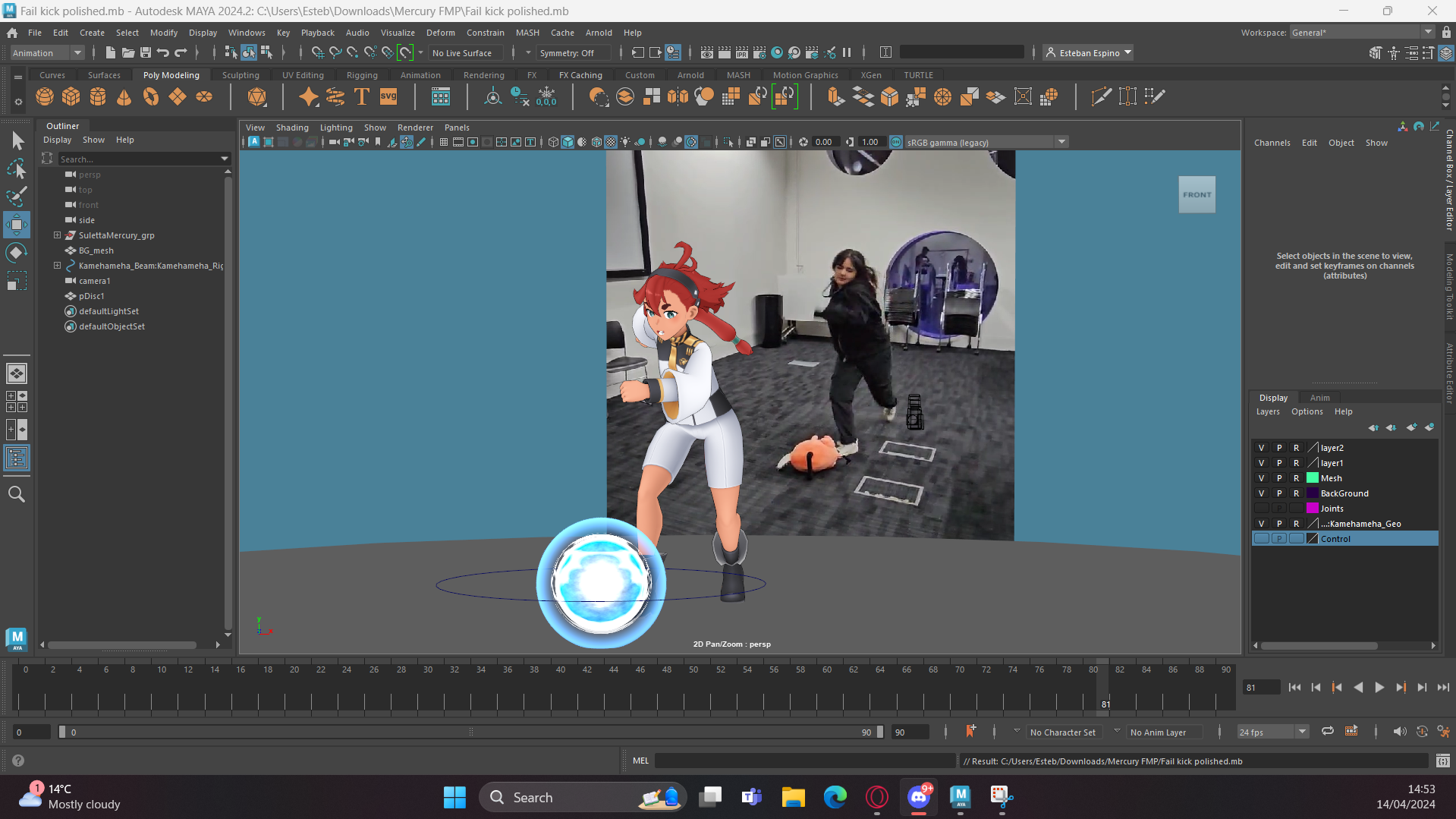Open the Playback menu
1456x819 pixels.
(x=317, y=33)
